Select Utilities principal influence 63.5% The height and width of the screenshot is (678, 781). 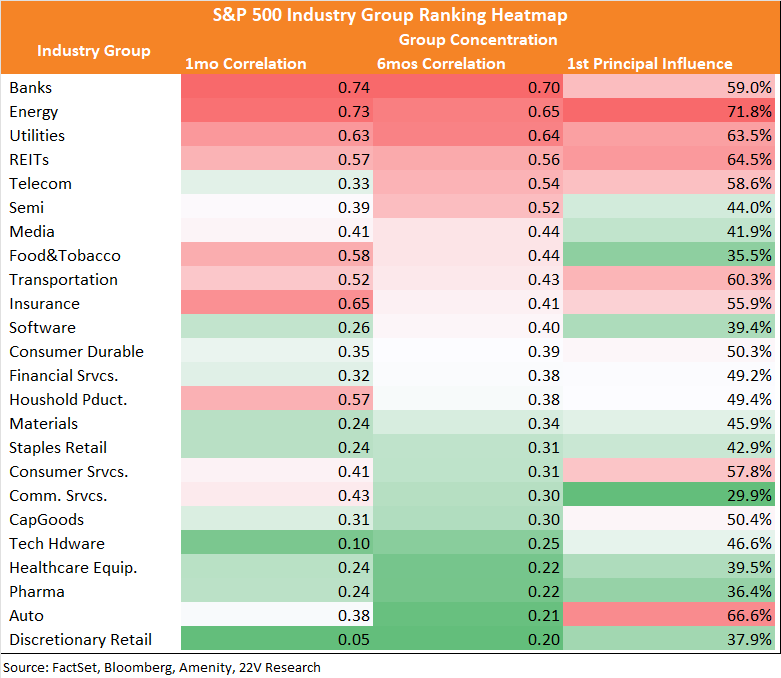[749, 136]
